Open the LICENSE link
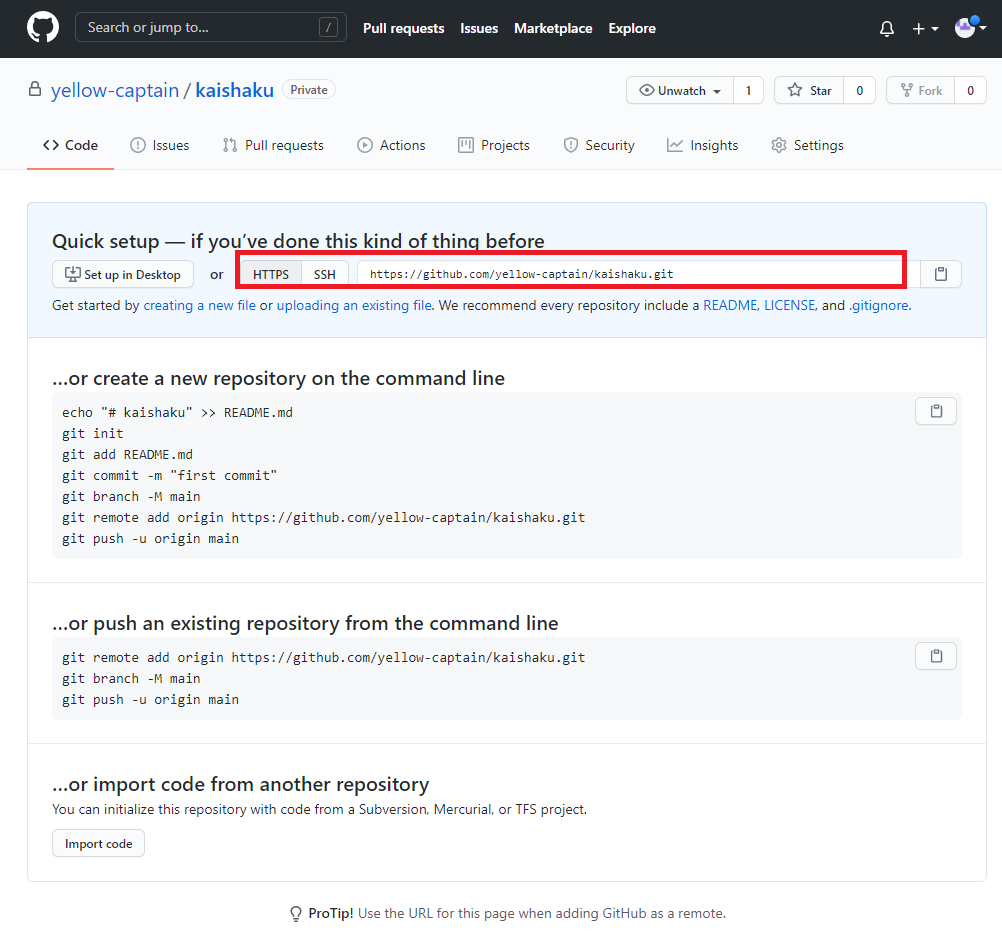The width and height of the screenshot is (1002, 931). [790, 305]
